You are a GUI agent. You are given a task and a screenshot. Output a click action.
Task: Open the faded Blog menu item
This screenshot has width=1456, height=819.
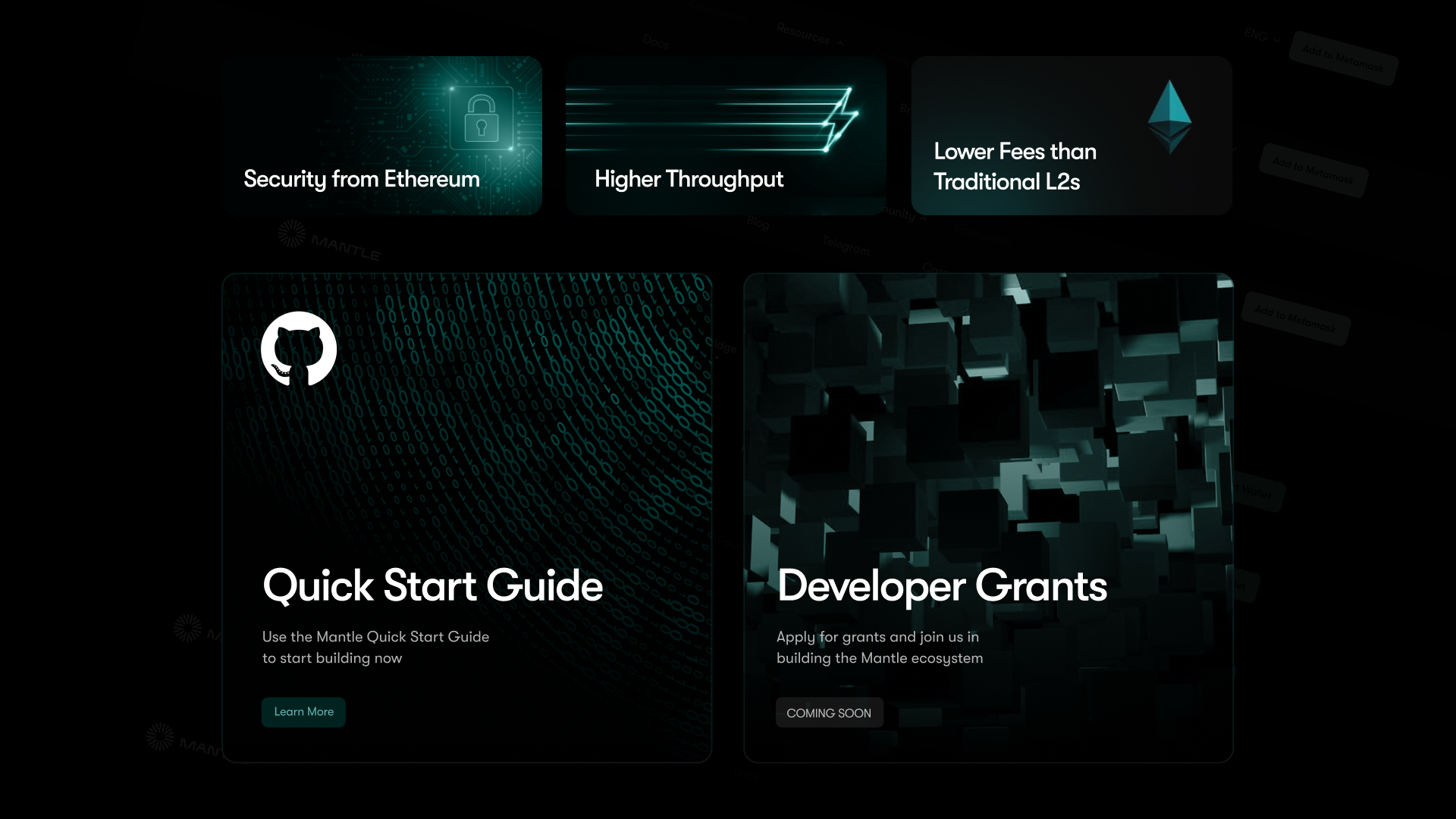pos(758,222)
